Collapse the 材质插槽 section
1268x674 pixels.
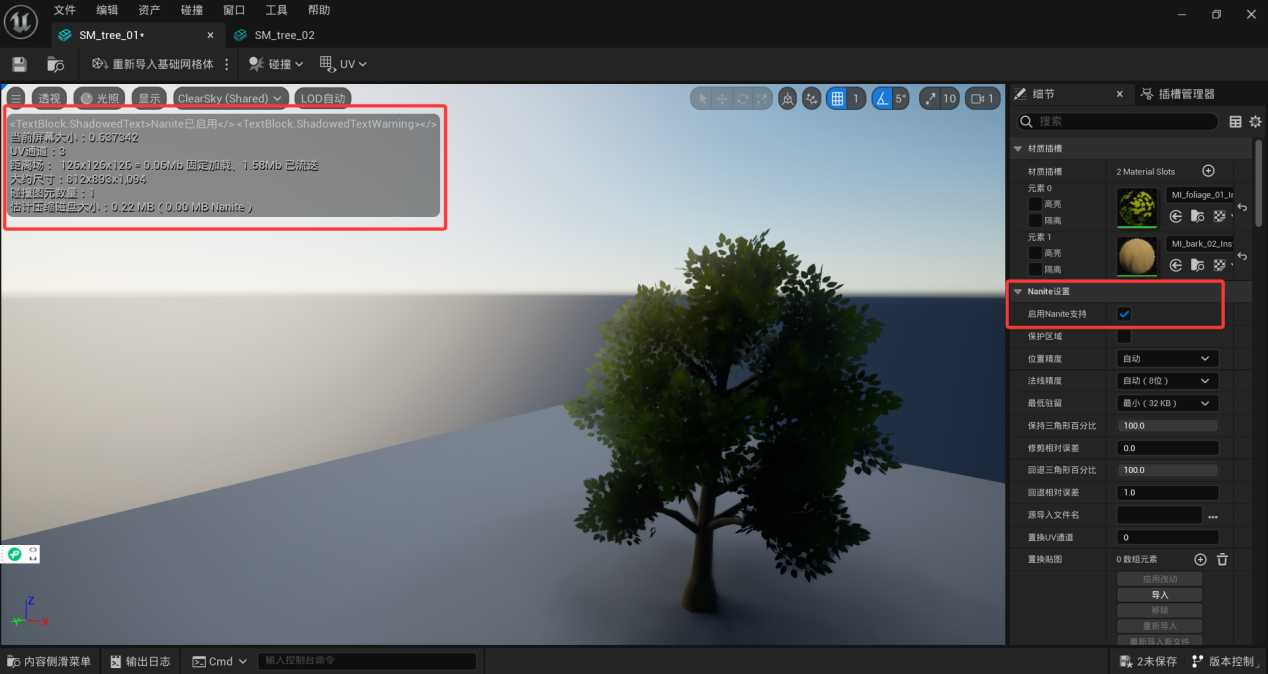(x=1018, y=148)
